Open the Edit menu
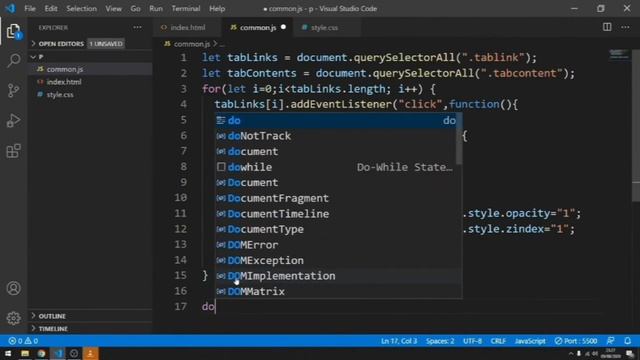640x360 pixels. [x=51, y=9]
